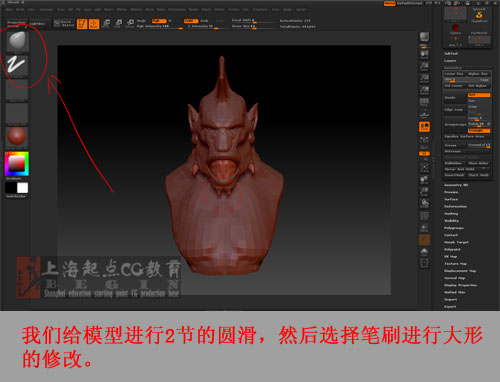
Task: Click the Lower Res button
Action: pos(454,74)
